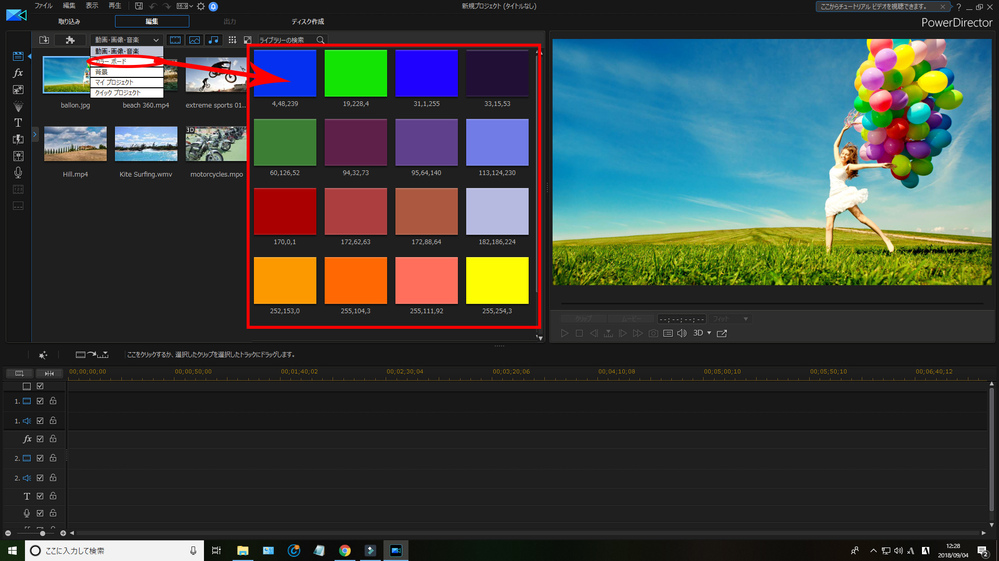This screenshot has height=561, width=999.
Task: Toggle title track enable checkbox
Action: [x=40, y=496]
